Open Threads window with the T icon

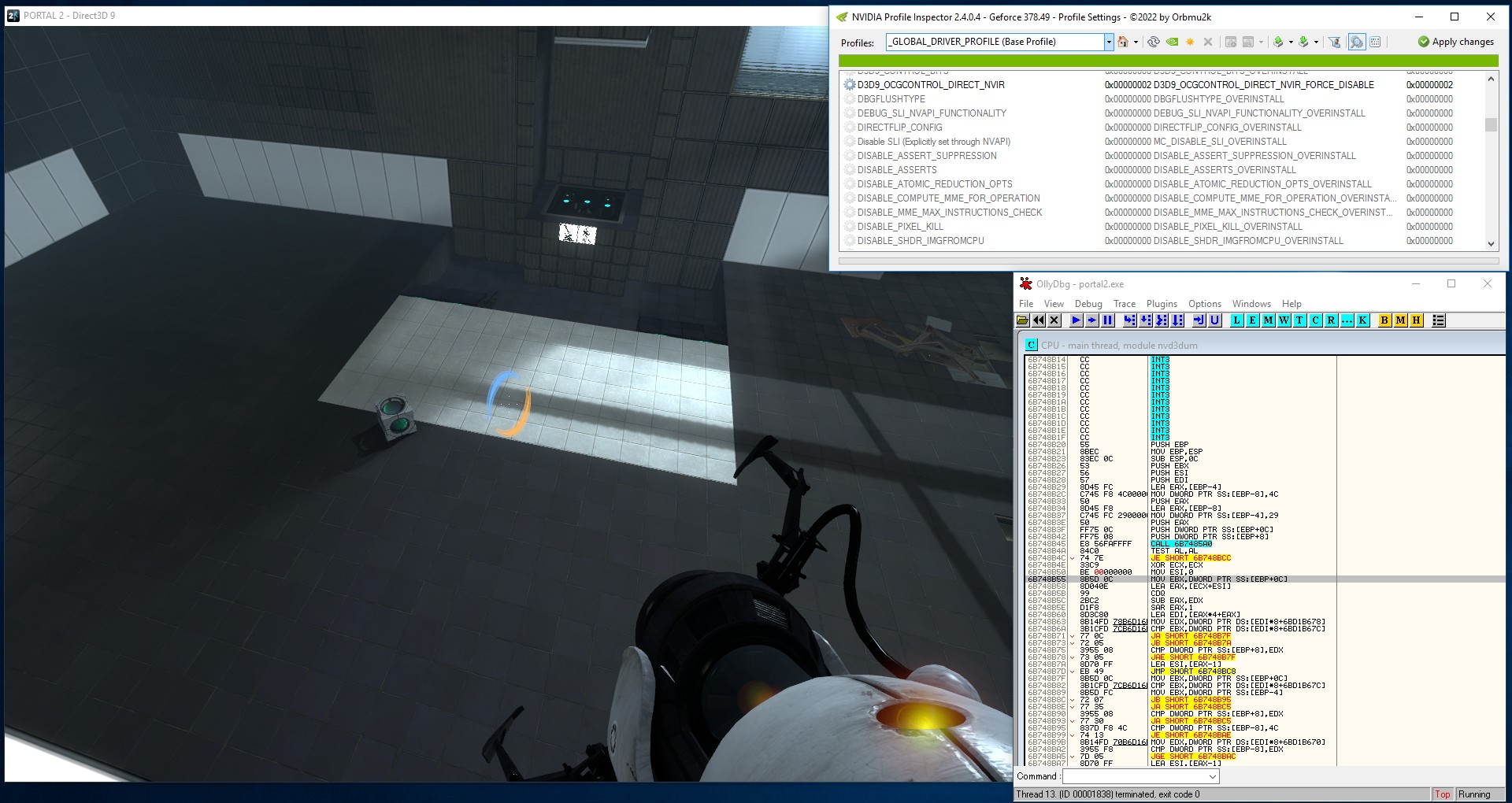point(1299,320)
